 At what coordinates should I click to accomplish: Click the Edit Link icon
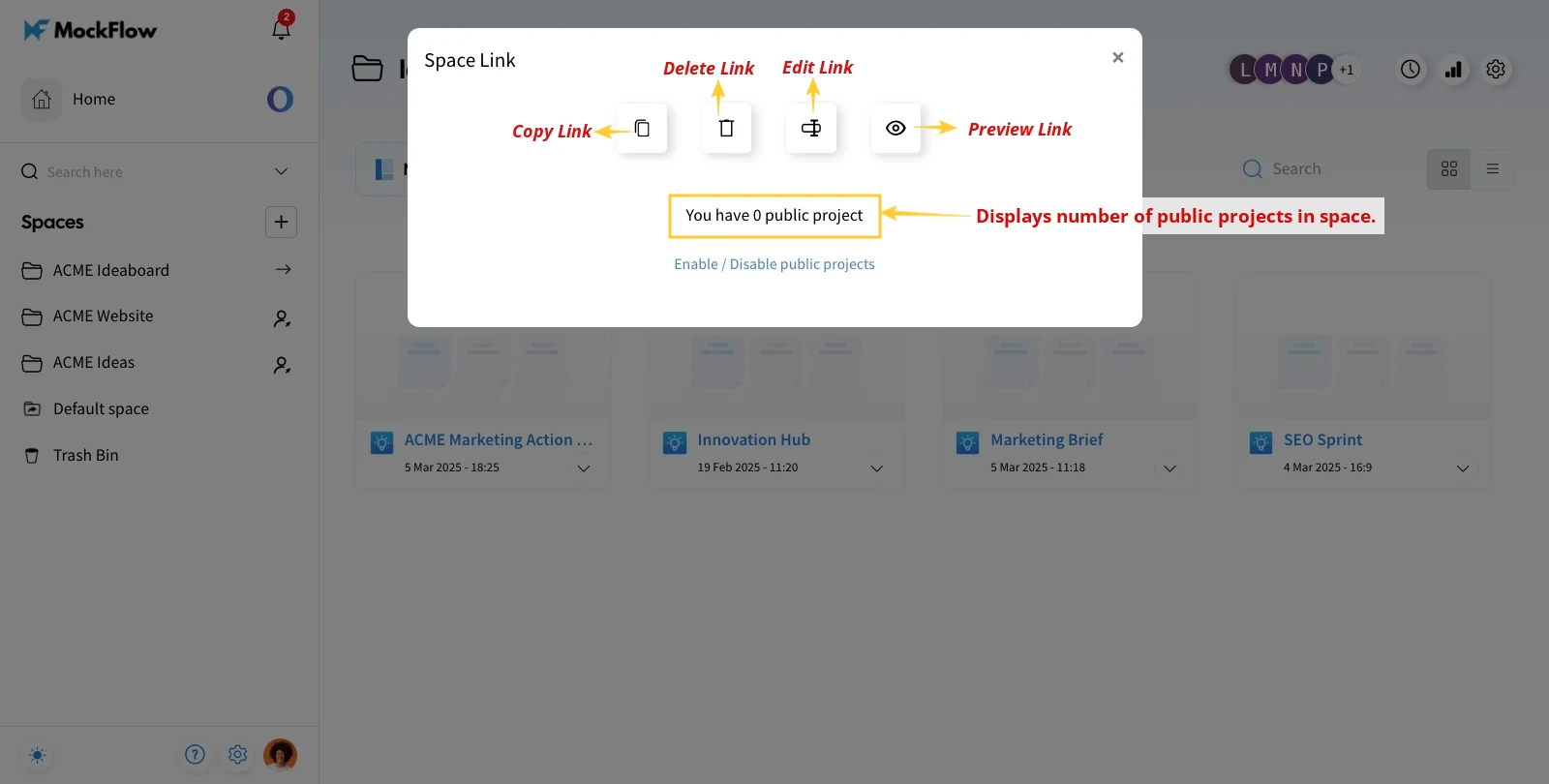(811, 128)
